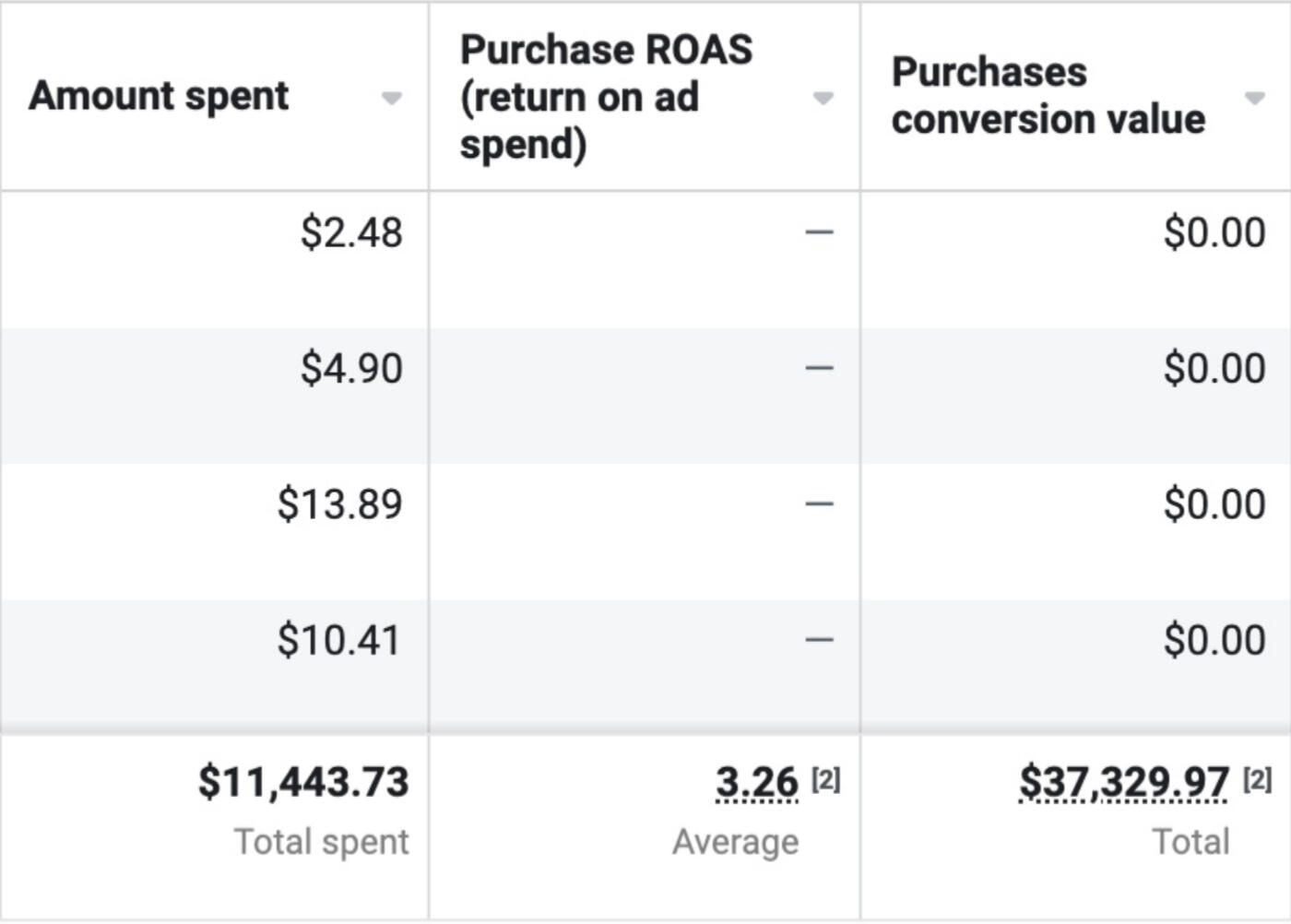Image resolution: width=1291 pixels, height=924 pixels.
Task: Select the conversion value in the $10.41 row
Action: point(1214,640)
